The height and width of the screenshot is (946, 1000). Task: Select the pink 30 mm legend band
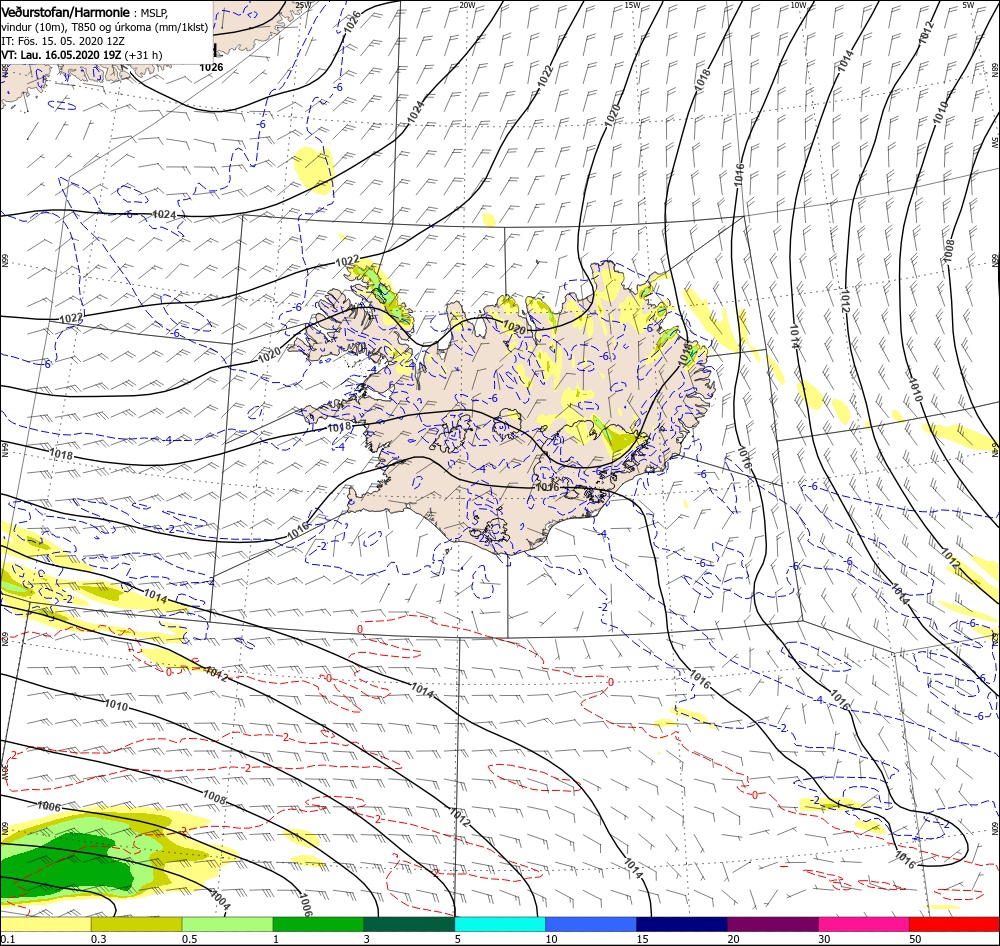pos(864,924)
